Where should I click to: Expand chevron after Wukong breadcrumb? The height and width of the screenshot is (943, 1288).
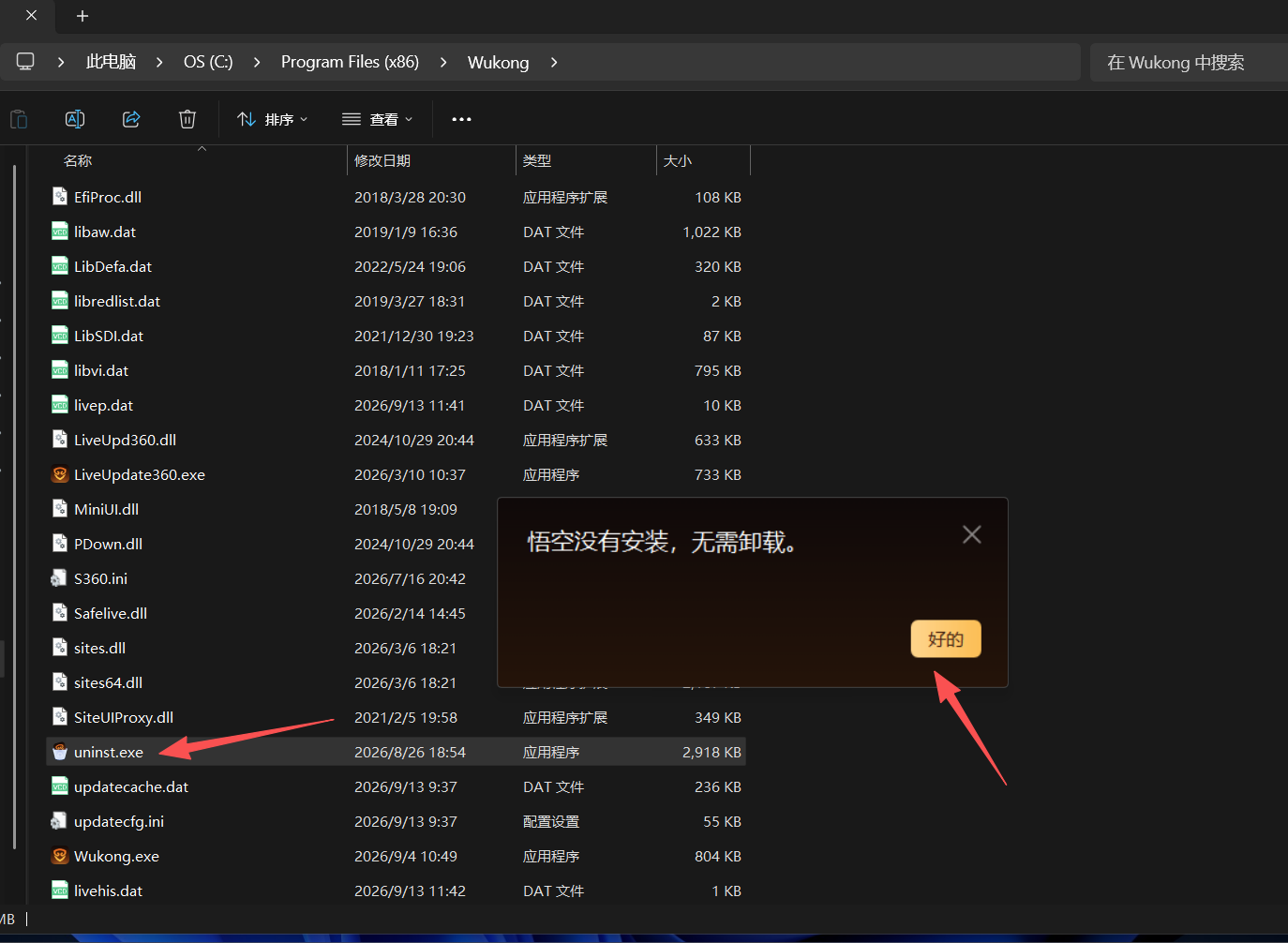(x=554, y=62)
